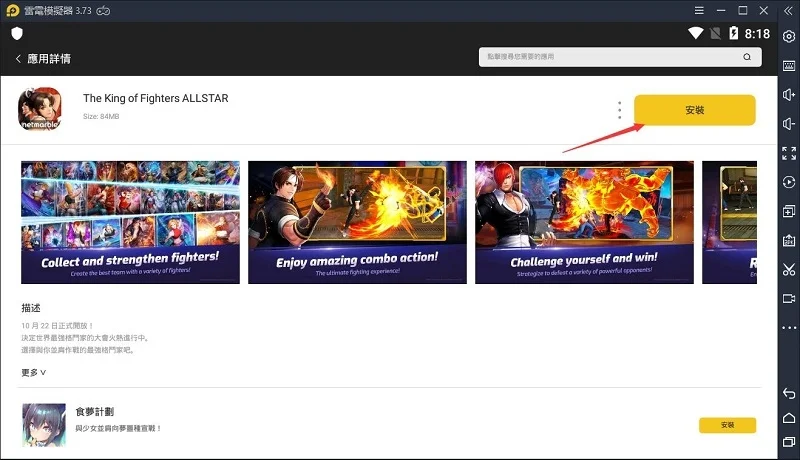Viewport: 800px width, 460px height.
Task: Click the battery status icon
Action: pyautogui.click(x=734, y=33)
